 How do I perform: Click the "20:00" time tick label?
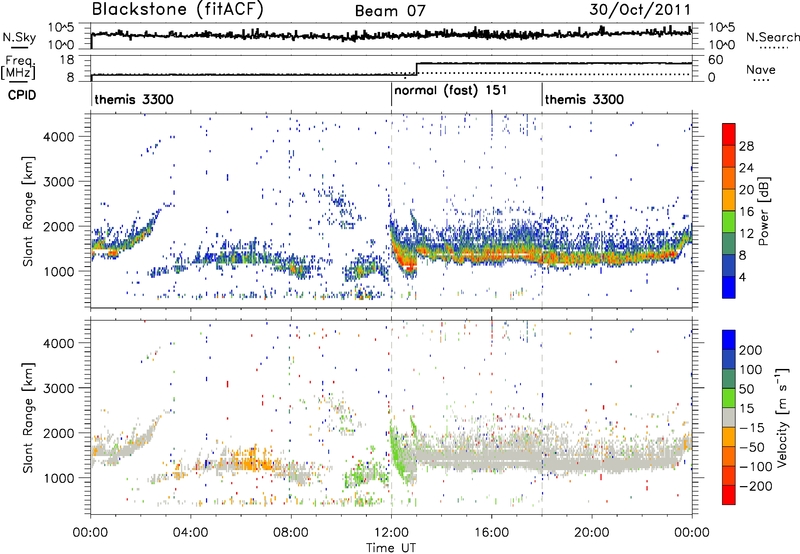(591, 533)
